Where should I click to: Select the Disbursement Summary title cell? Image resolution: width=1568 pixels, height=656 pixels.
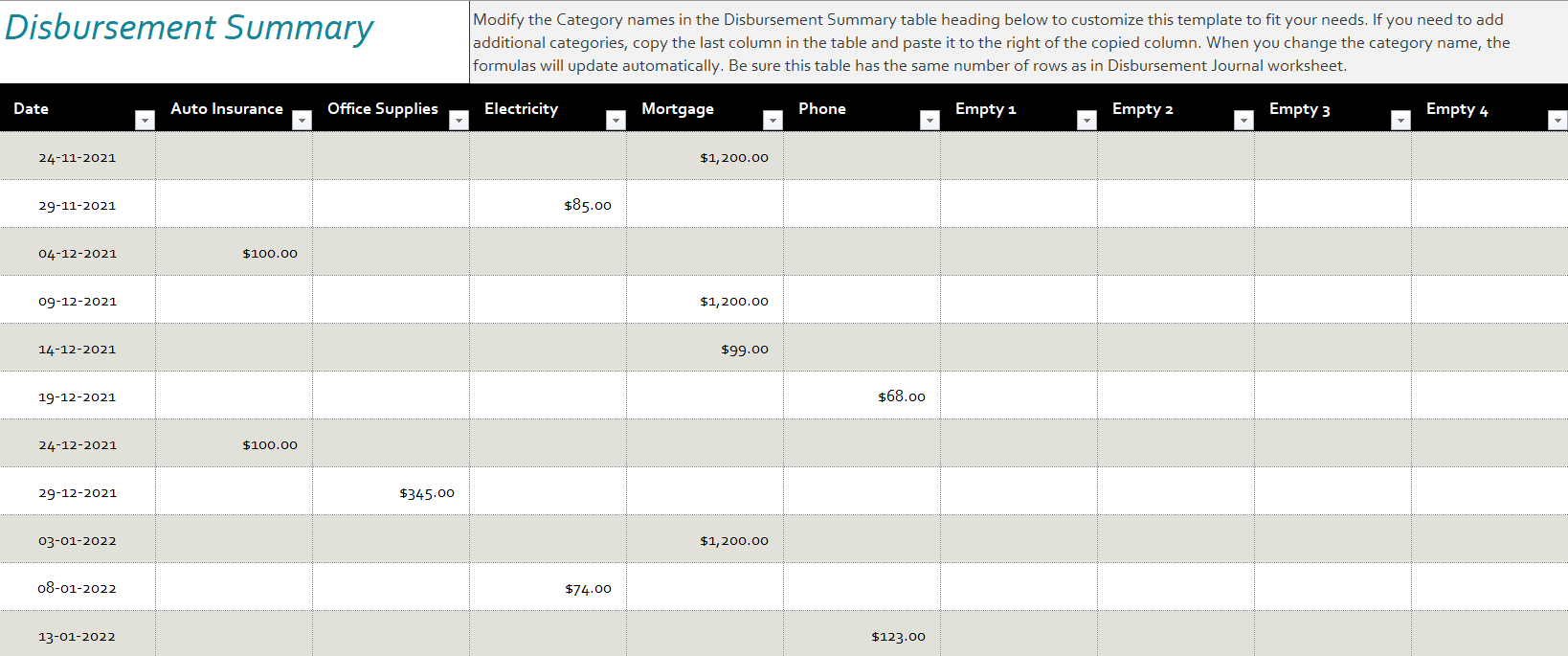(x=235, y=42)
